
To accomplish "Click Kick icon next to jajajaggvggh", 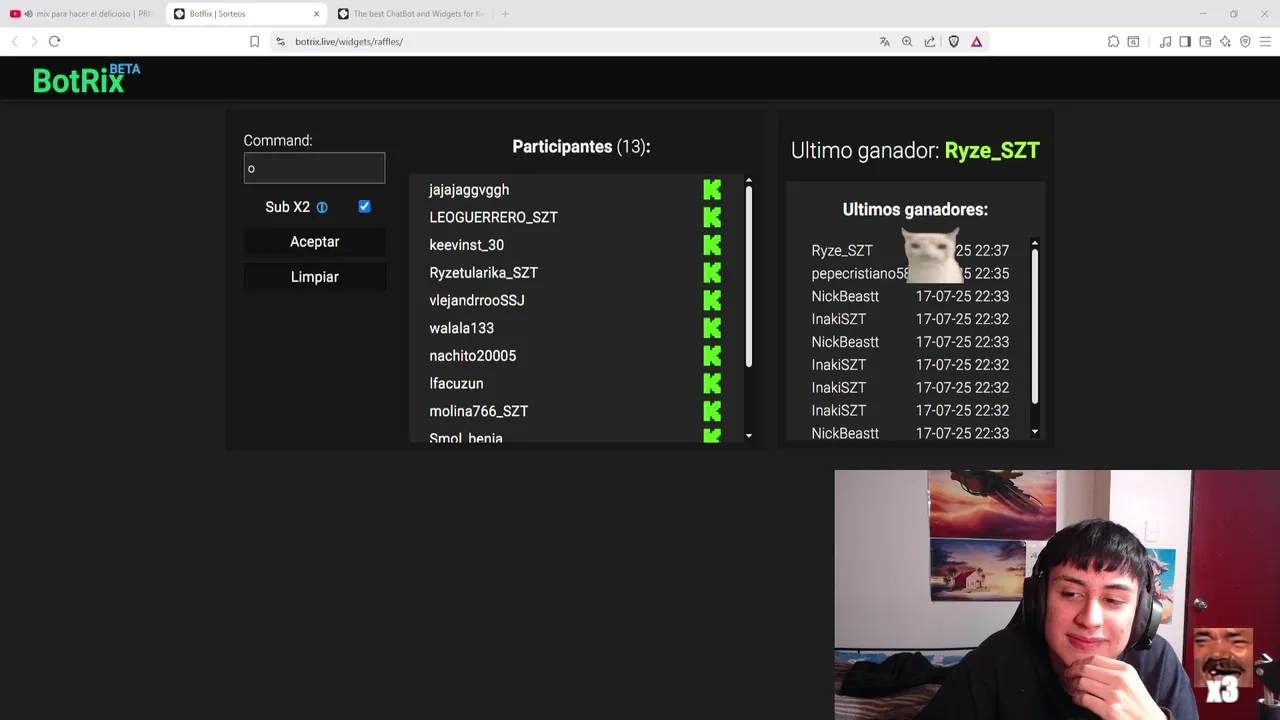I will click(712, 190).
